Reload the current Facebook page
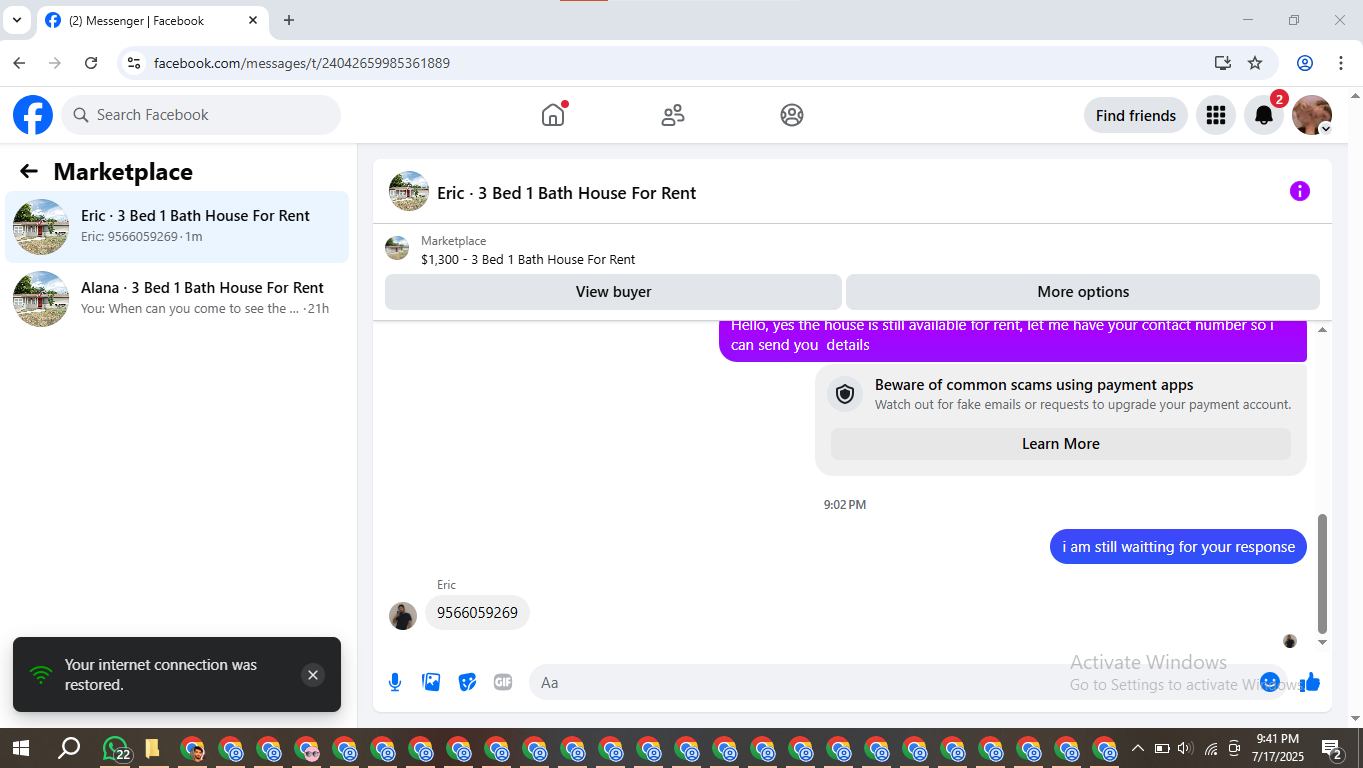This screenshot has height=768, width=1363. (x=91, y=63)
